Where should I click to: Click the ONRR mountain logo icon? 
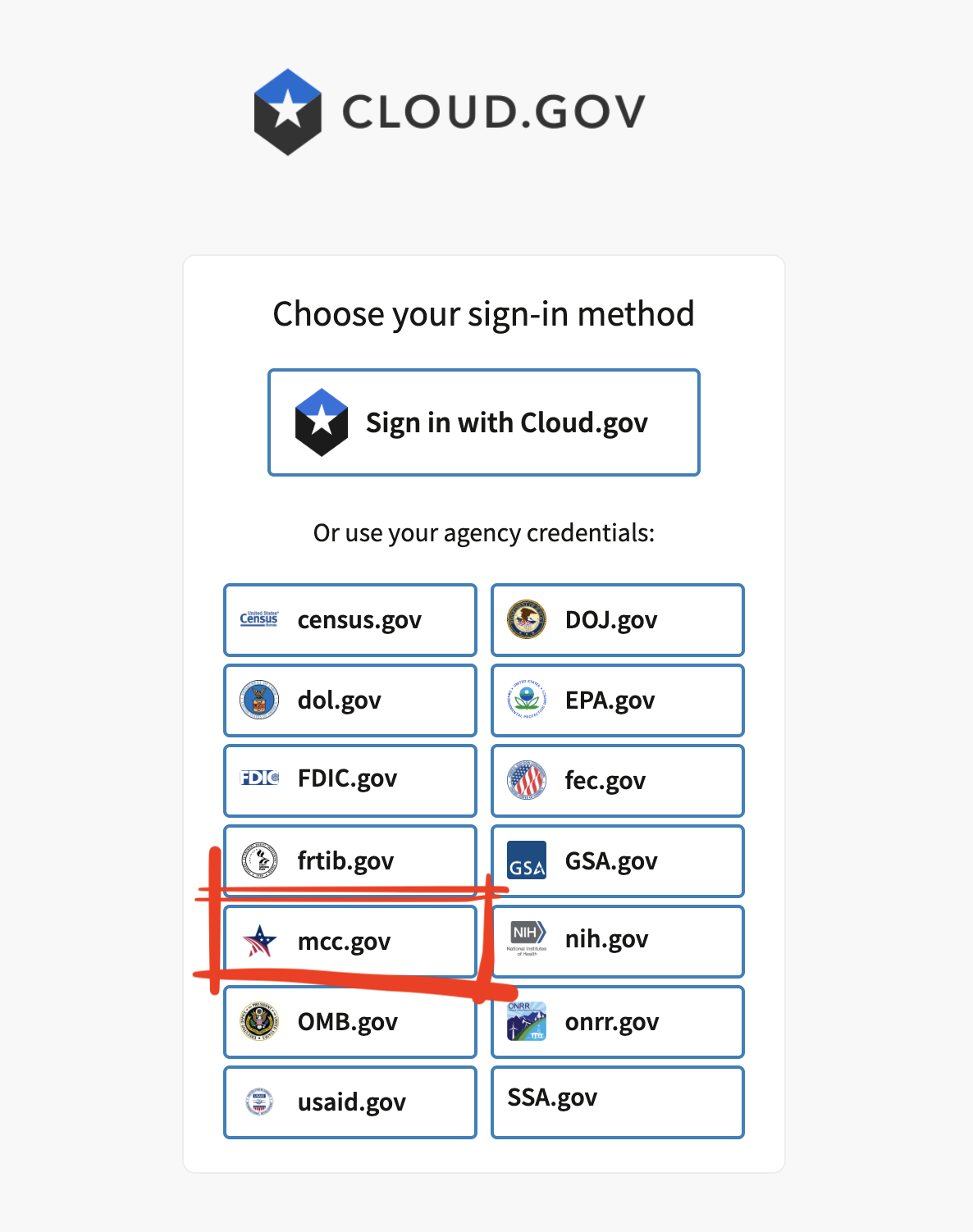tap(527, 1021)
